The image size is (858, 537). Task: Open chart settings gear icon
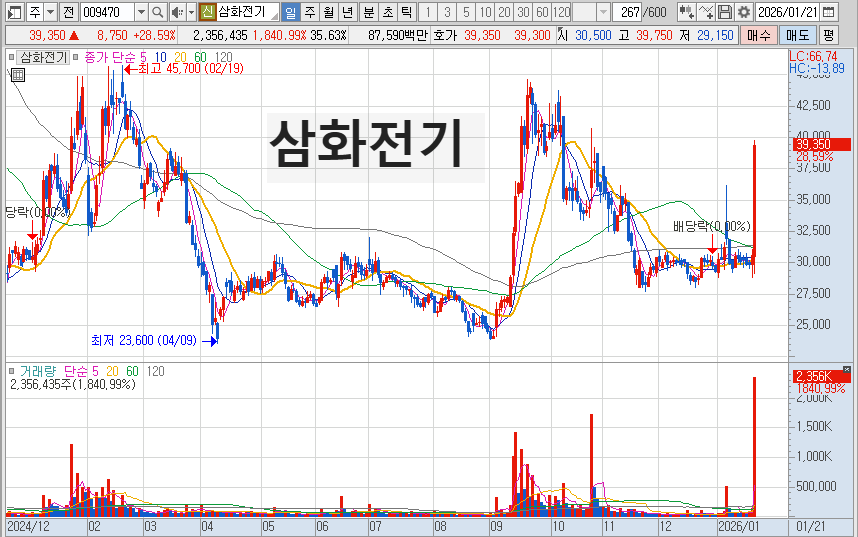pyautogui.click(x=744, y=11)
